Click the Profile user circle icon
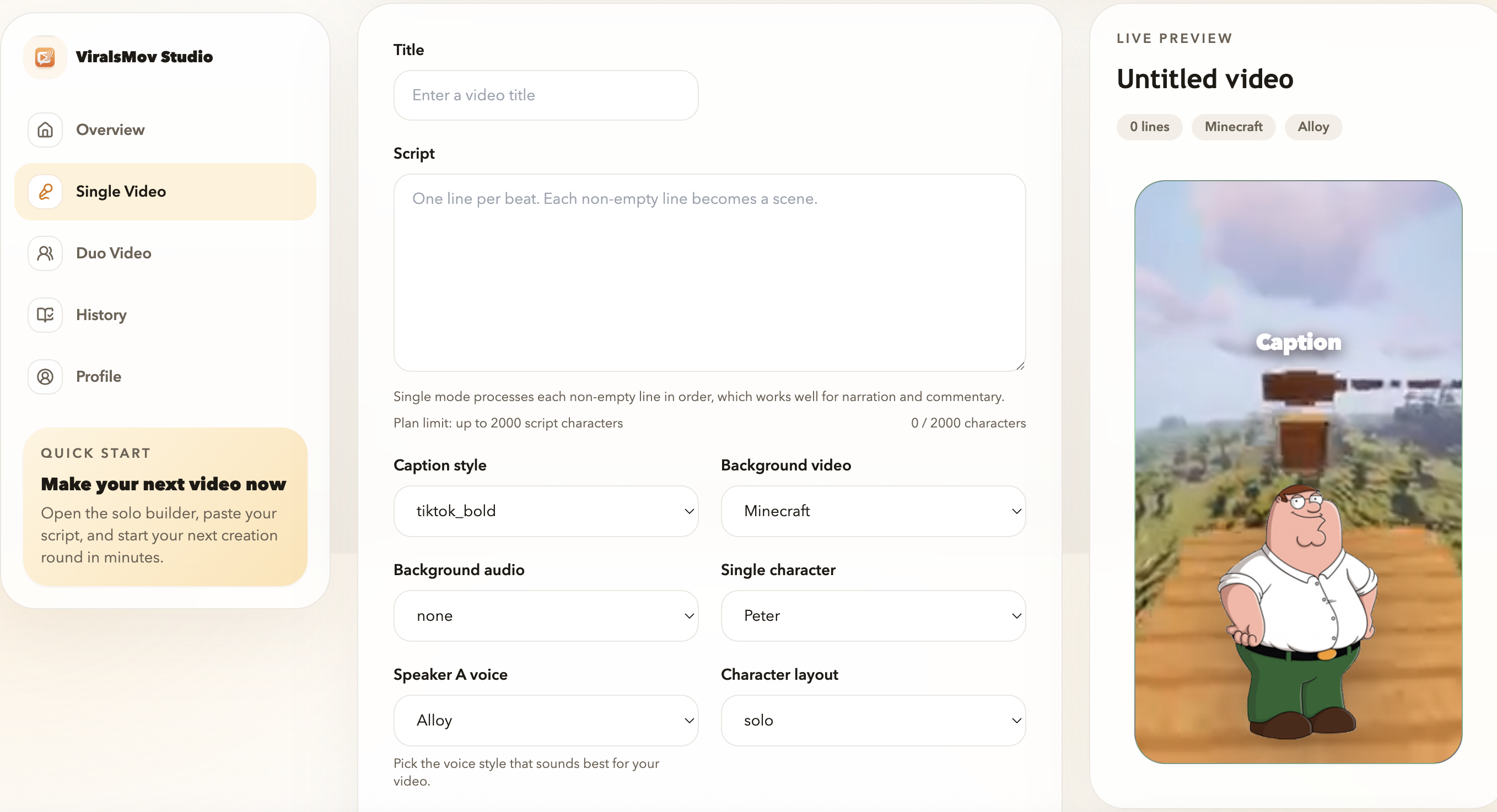Image resolution: width=1497 pixels, height=812 pixels. tap(45, 376)
